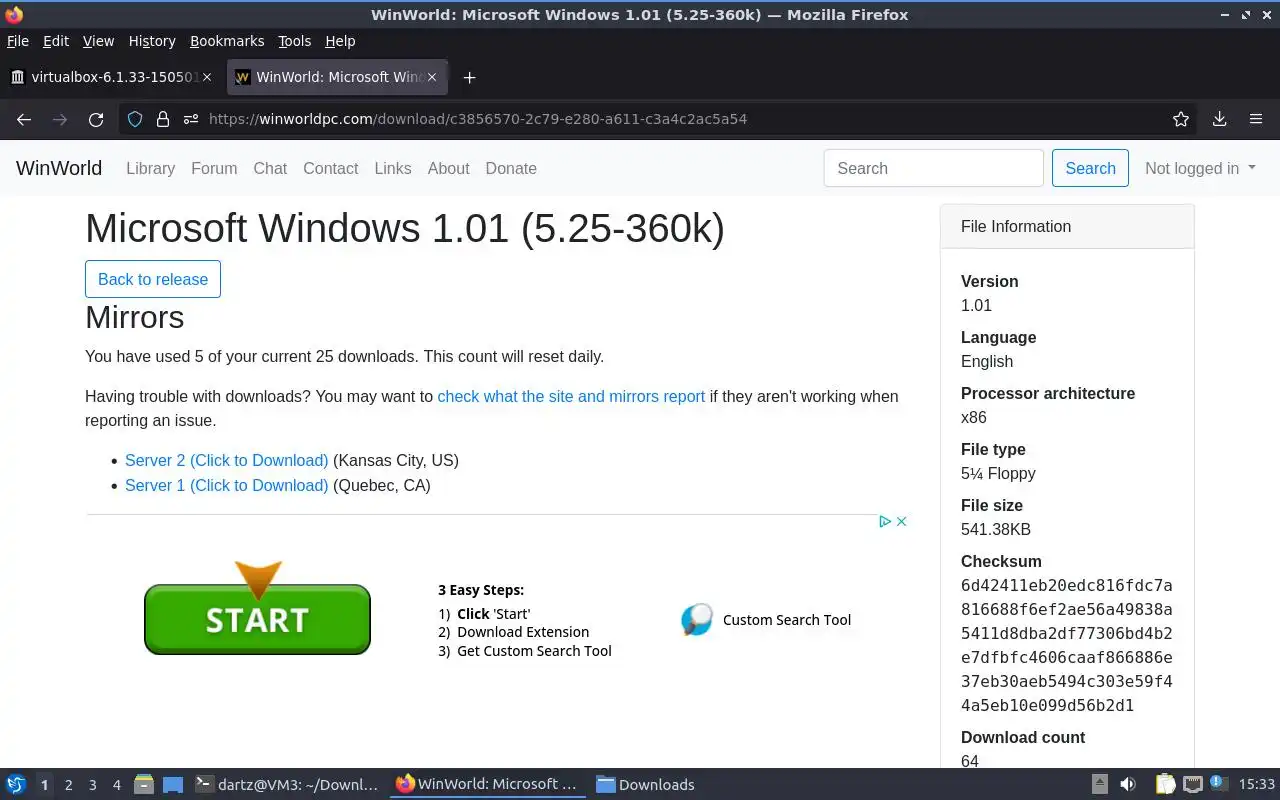Screen dimensions: 1280x800
Task: Open the File menu
Action: click(x=18, y=41)
